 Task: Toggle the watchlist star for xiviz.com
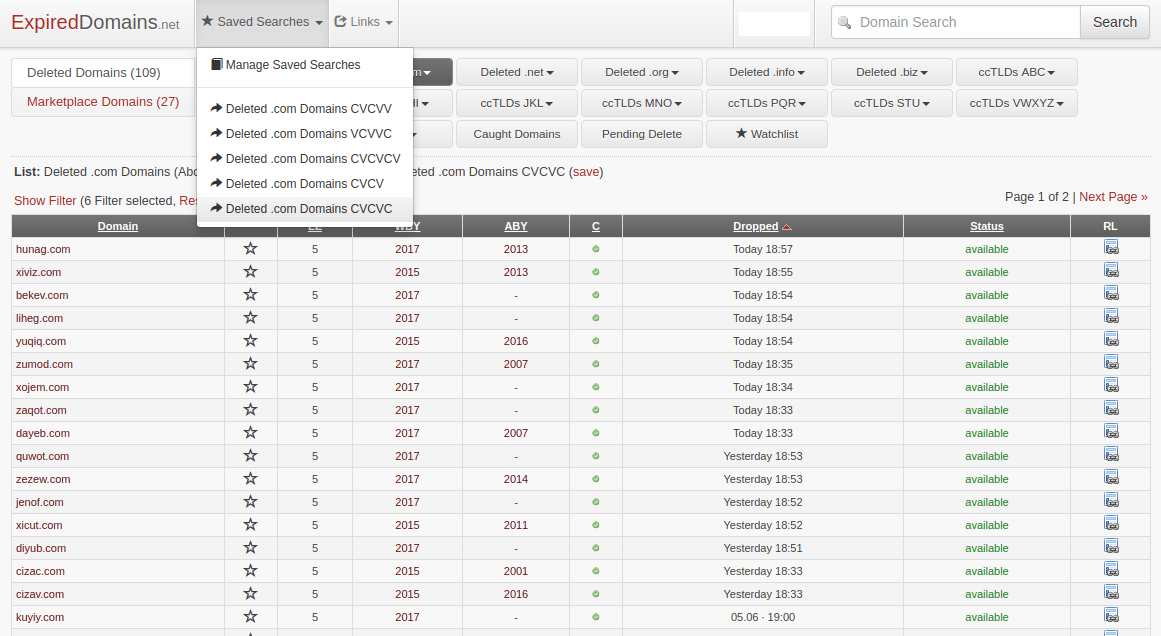(250, 272)
